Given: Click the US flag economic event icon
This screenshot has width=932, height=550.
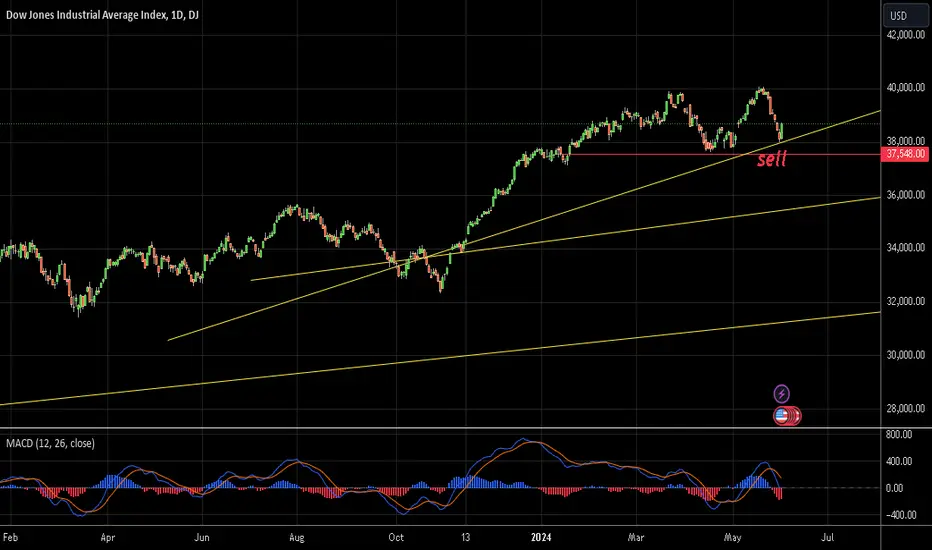Looking at the screenshot, I should coord(782,416).
